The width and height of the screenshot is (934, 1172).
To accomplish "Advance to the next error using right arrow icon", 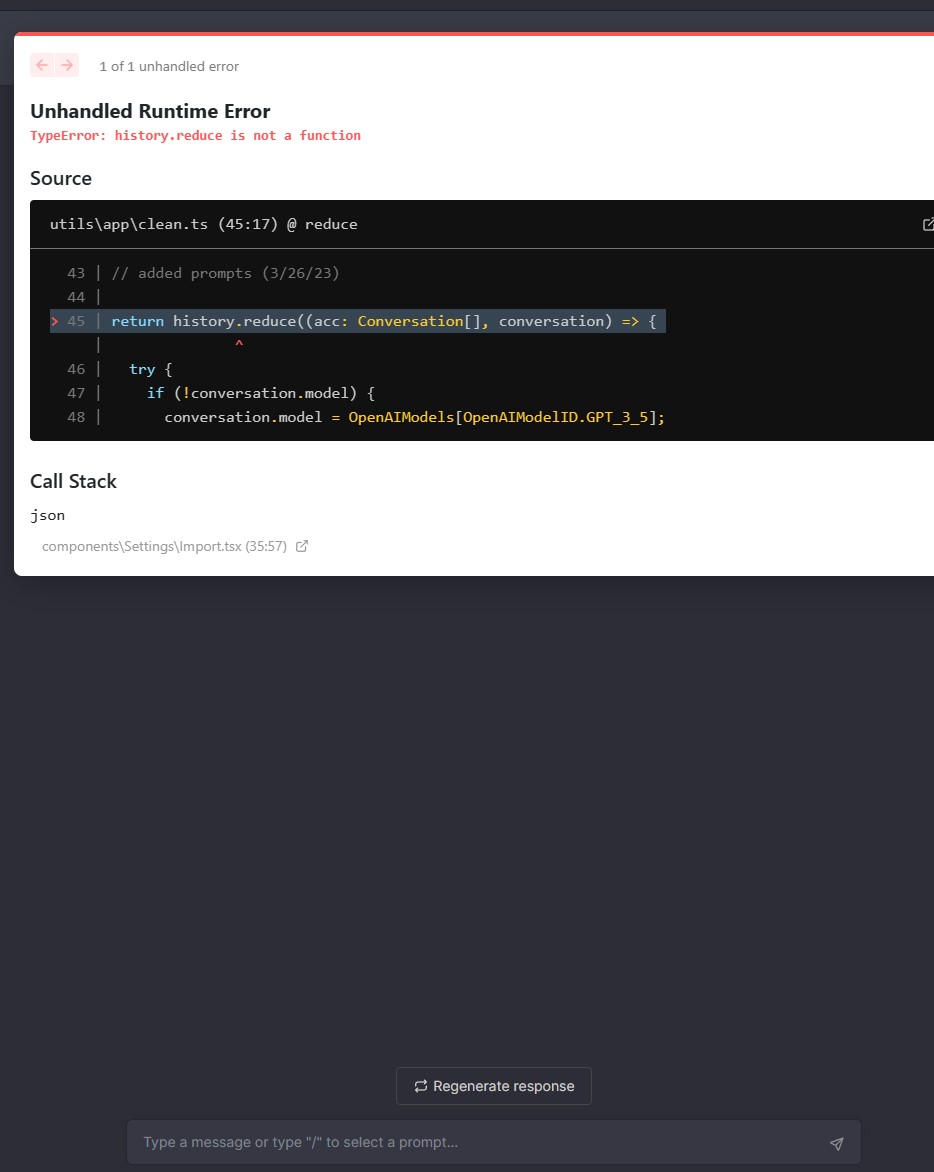I will [67, 64].
